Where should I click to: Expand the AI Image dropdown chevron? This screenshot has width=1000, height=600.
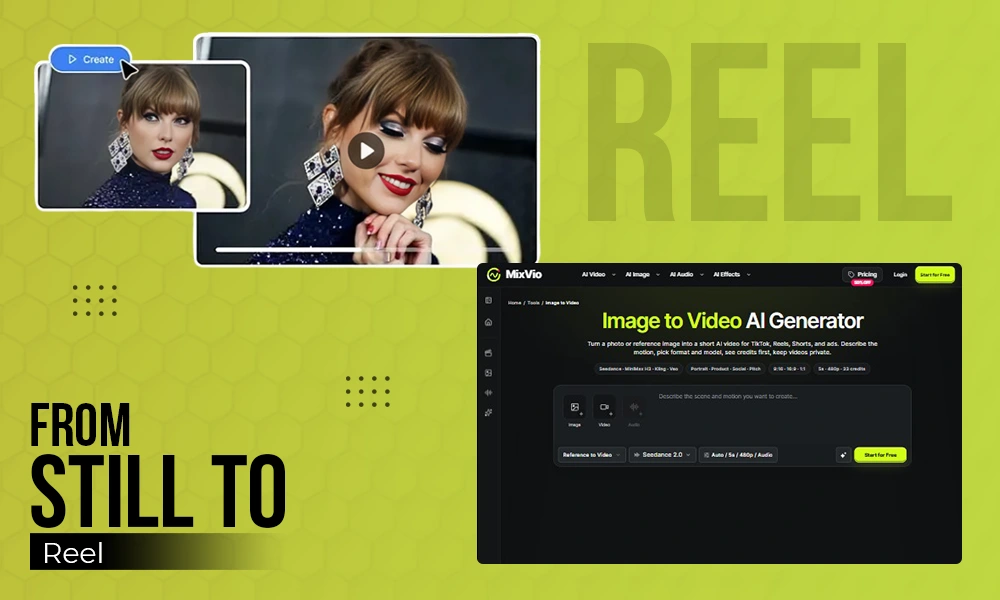coord(658,275)
